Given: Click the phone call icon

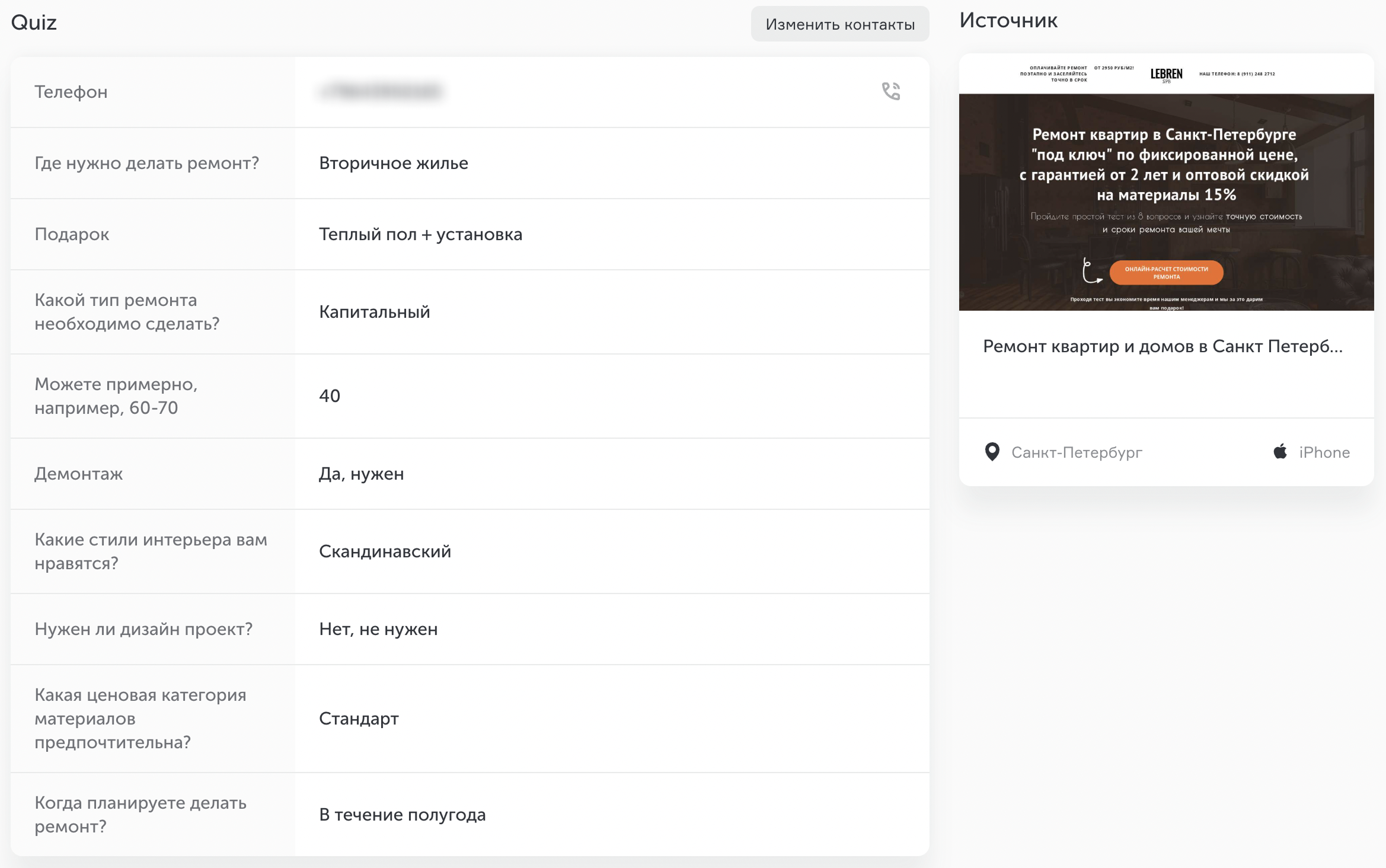Looking at the screenshot, I should 890,91.
